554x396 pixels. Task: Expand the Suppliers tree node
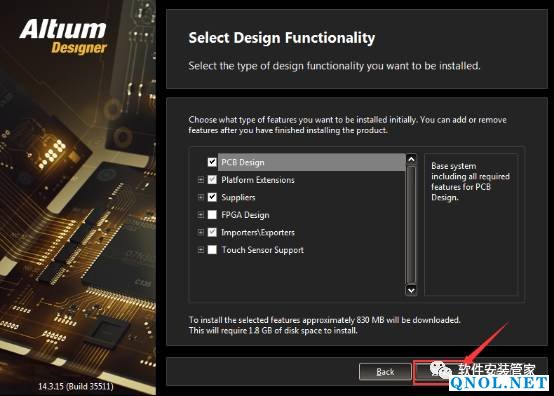[201, 197]
